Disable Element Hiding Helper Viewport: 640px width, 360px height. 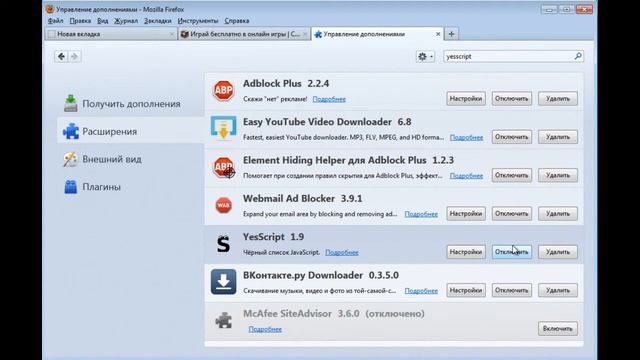511,175
